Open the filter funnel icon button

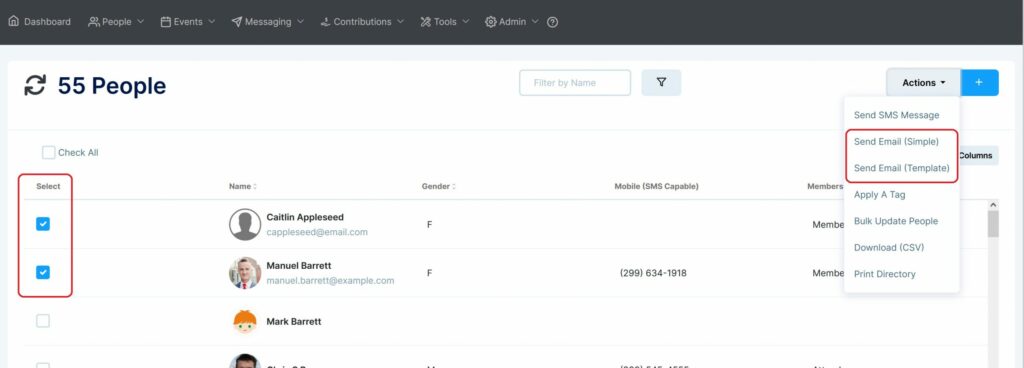pos(661,83)
